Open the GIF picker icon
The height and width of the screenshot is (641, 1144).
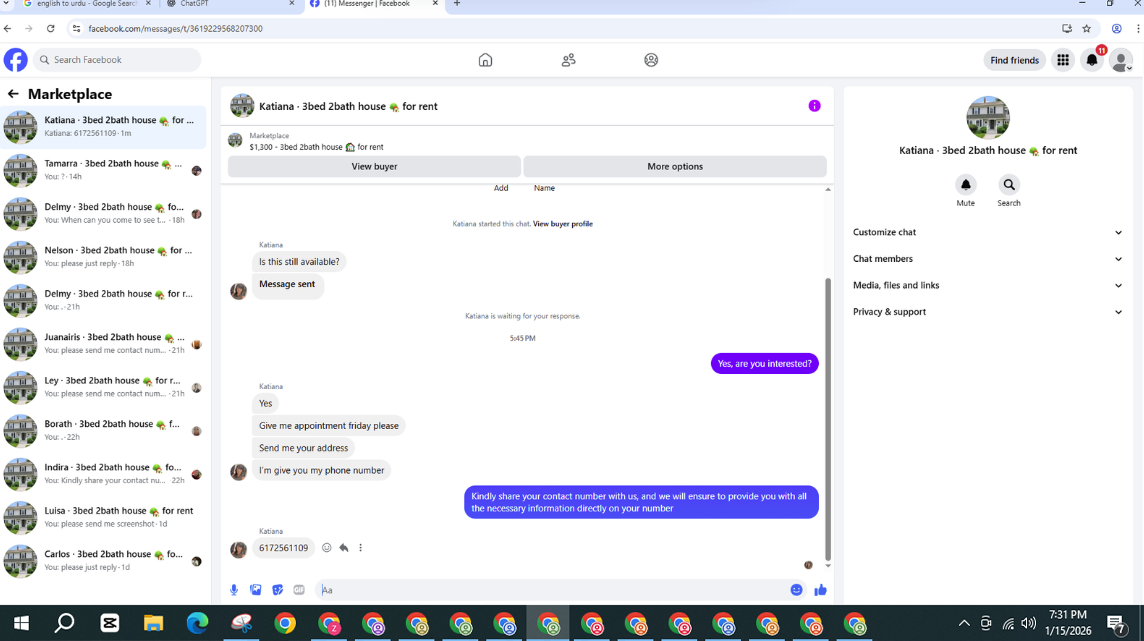pyautogui.click(x=299, y=590)
